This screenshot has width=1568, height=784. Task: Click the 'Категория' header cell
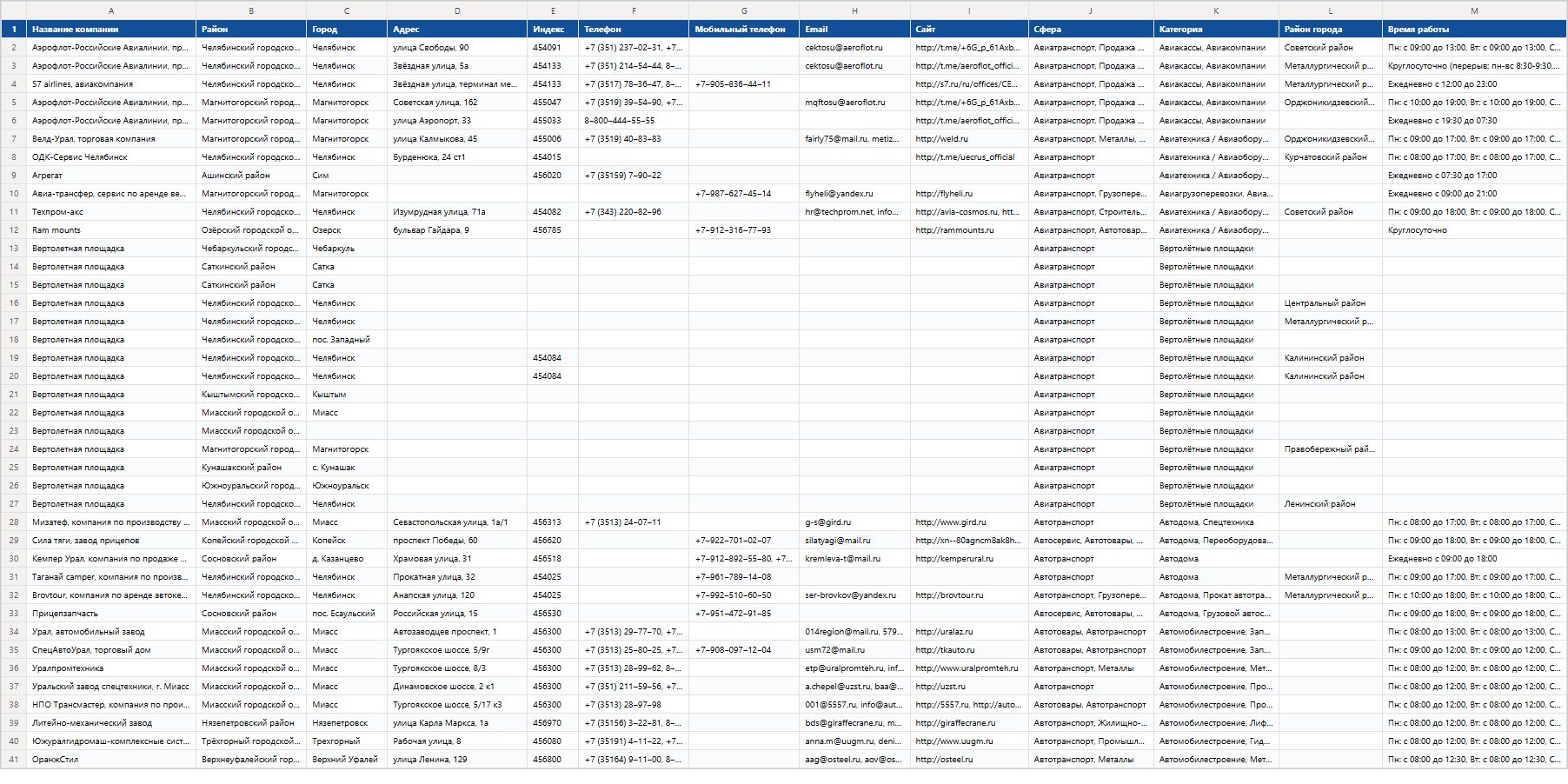(1216, 29)
